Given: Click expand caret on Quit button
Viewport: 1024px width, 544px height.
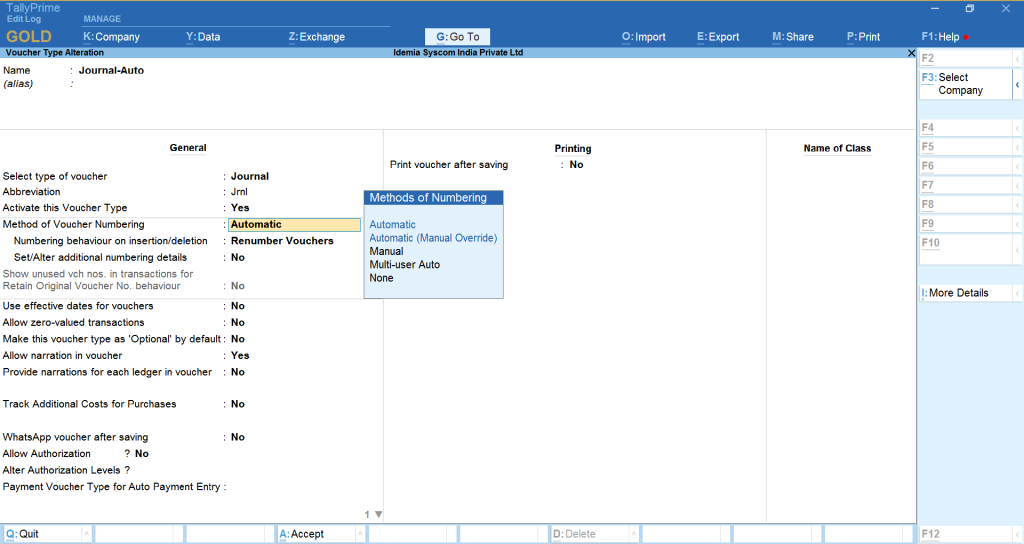Looking at the screenshot, I should click(x=85, y=534).
